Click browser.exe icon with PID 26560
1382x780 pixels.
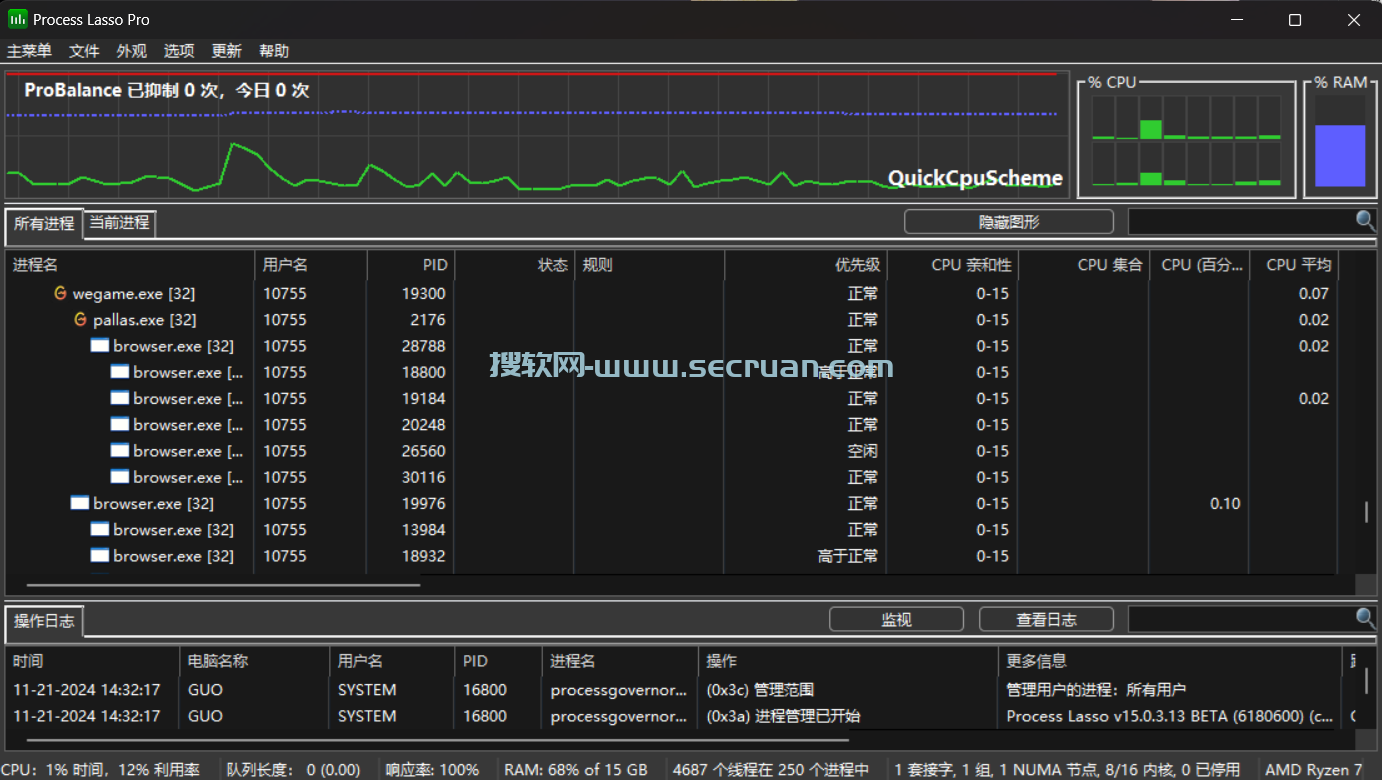pos(120,451)
